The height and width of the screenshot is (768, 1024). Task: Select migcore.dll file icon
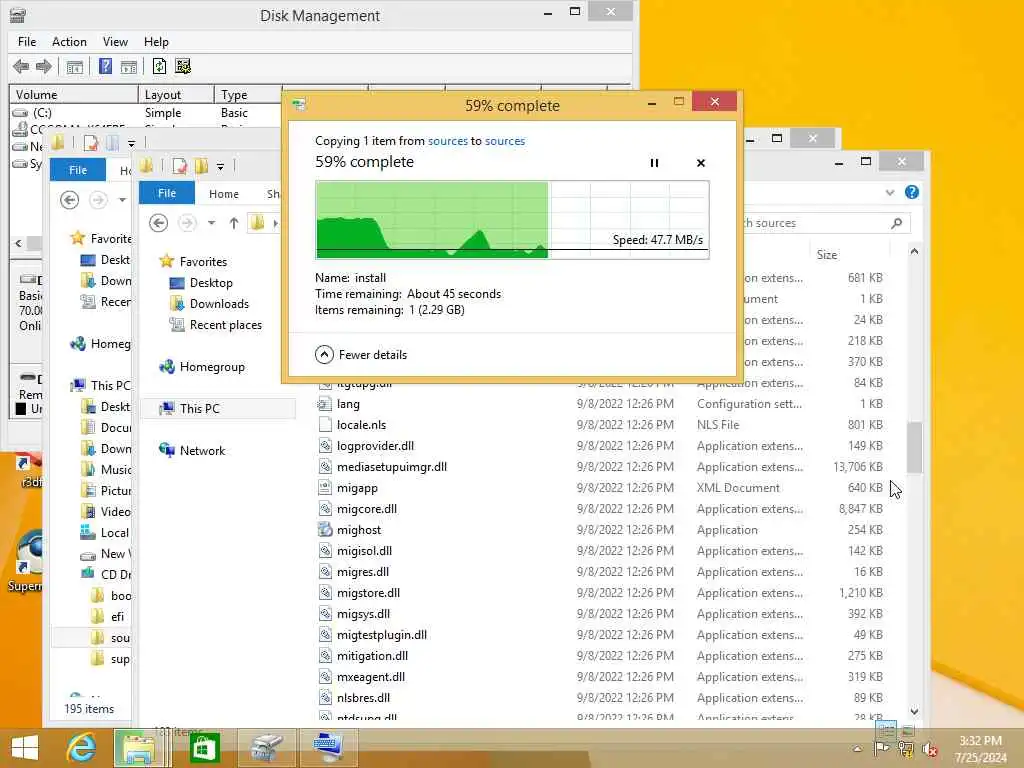tap(325, 509)
